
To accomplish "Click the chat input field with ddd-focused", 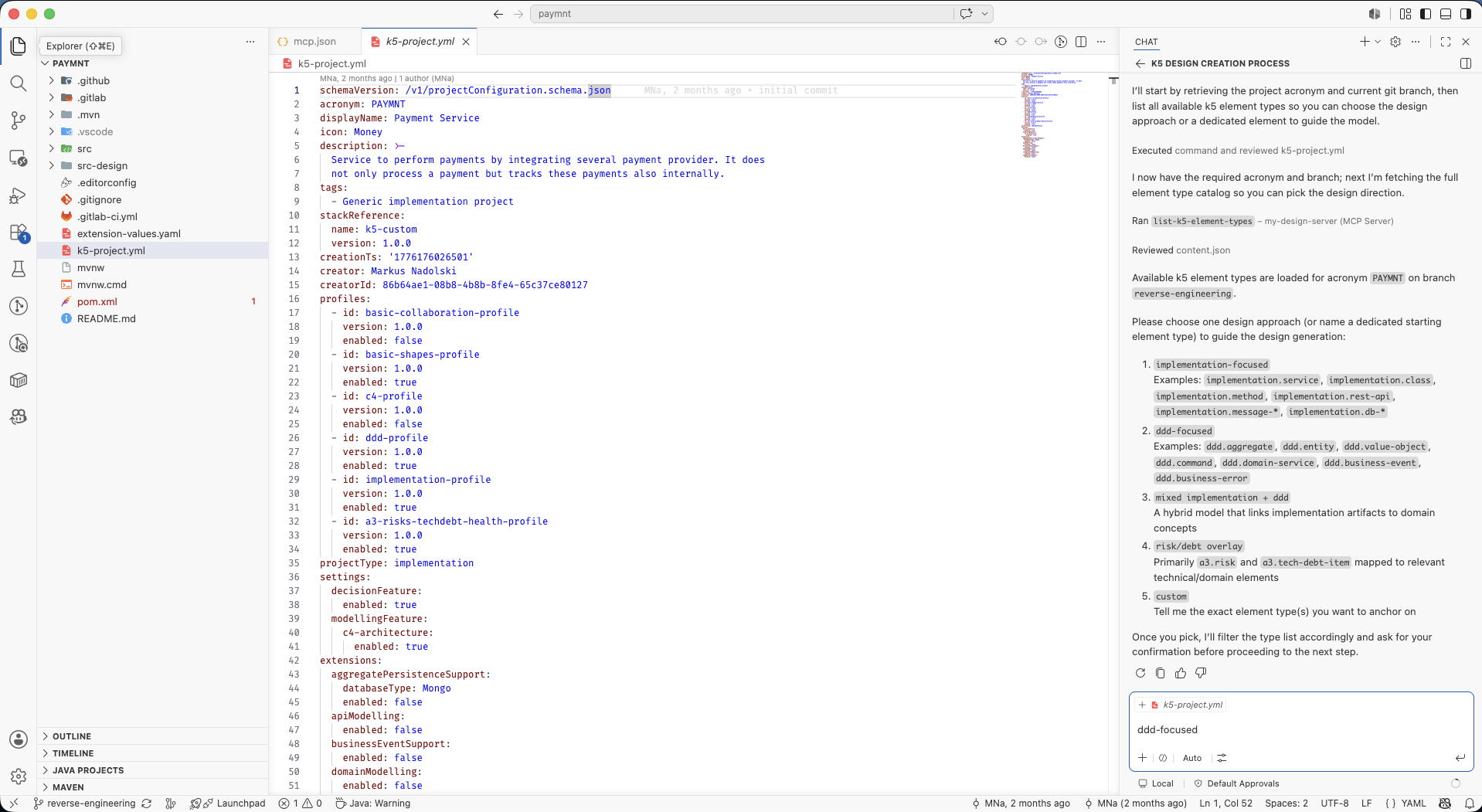I will point(1300,729).
